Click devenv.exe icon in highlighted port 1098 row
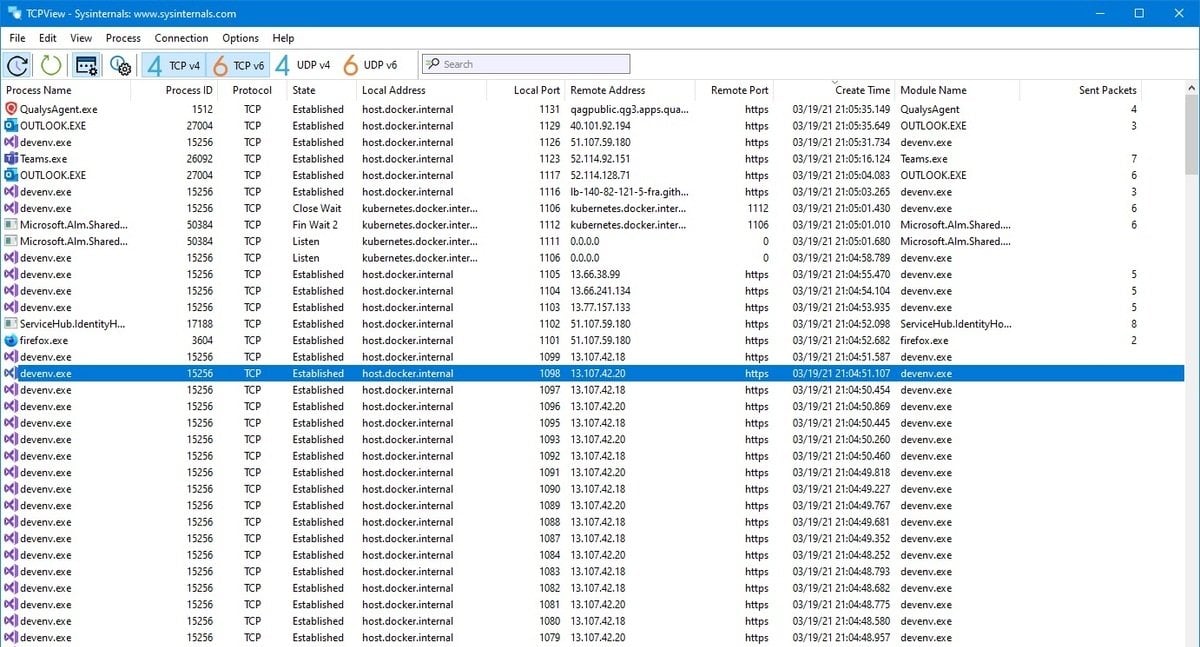This screenshot has width=1200, height=647. [11, 373]
